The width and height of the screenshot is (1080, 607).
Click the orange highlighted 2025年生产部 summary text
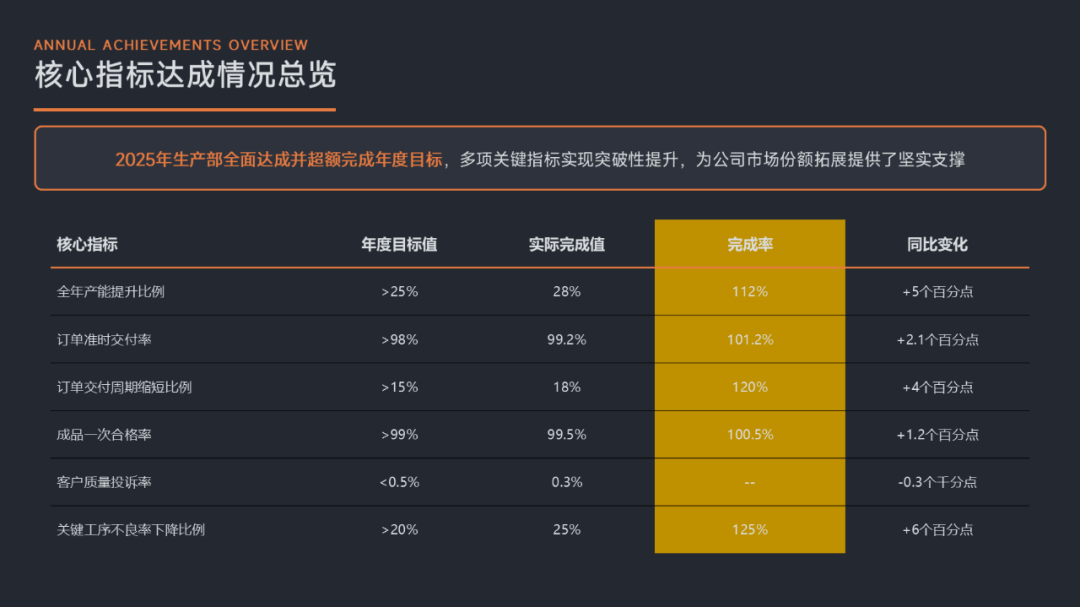pos(279,159)
